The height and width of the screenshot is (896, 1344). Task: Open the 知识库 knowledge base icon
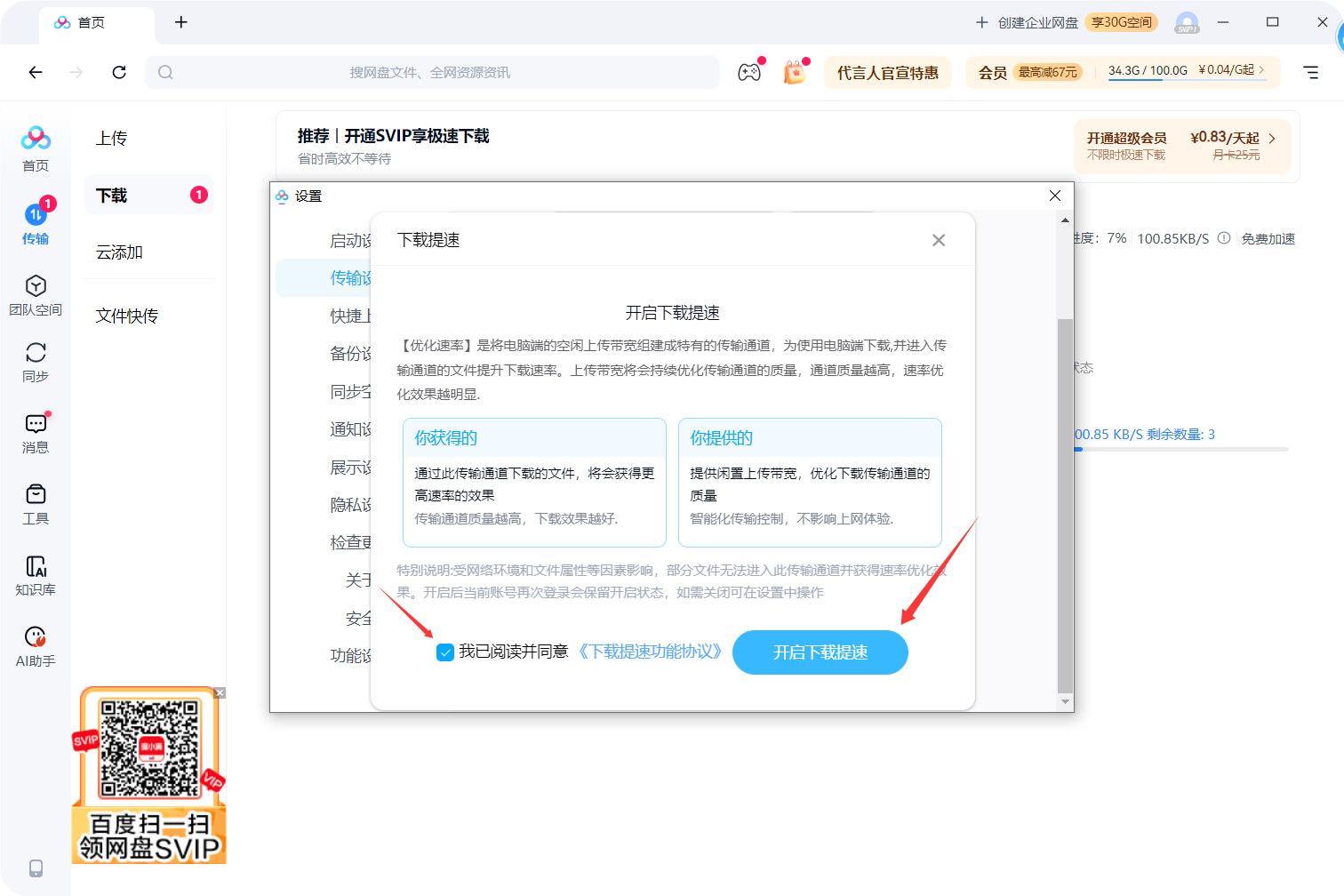point(36,576)
